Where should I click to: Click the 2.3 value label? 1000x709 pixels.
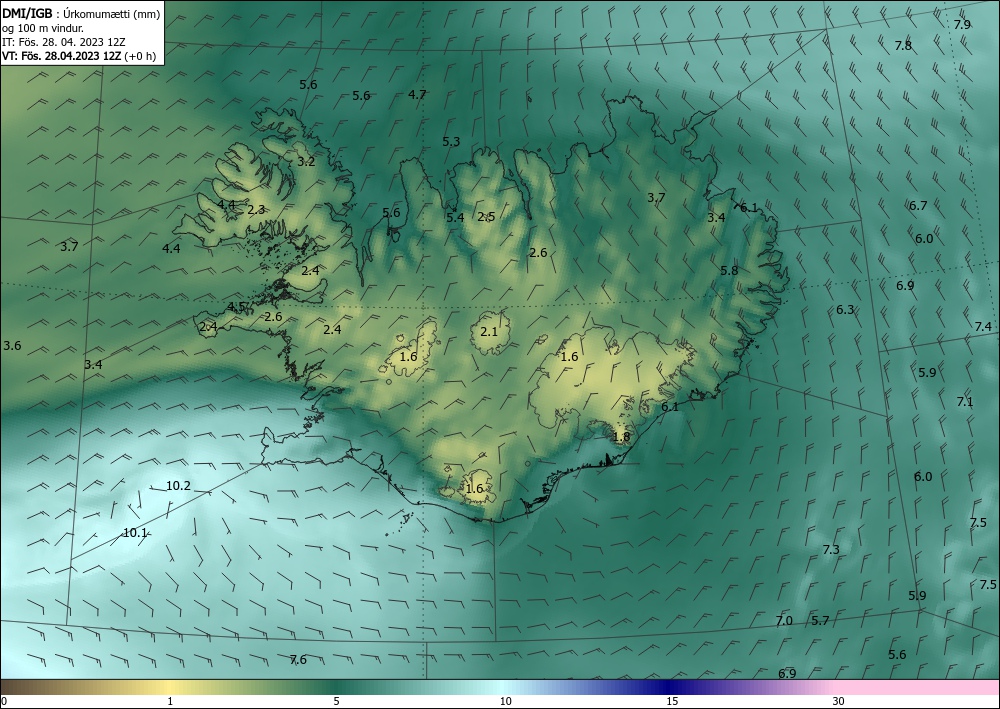pos(256,210)
